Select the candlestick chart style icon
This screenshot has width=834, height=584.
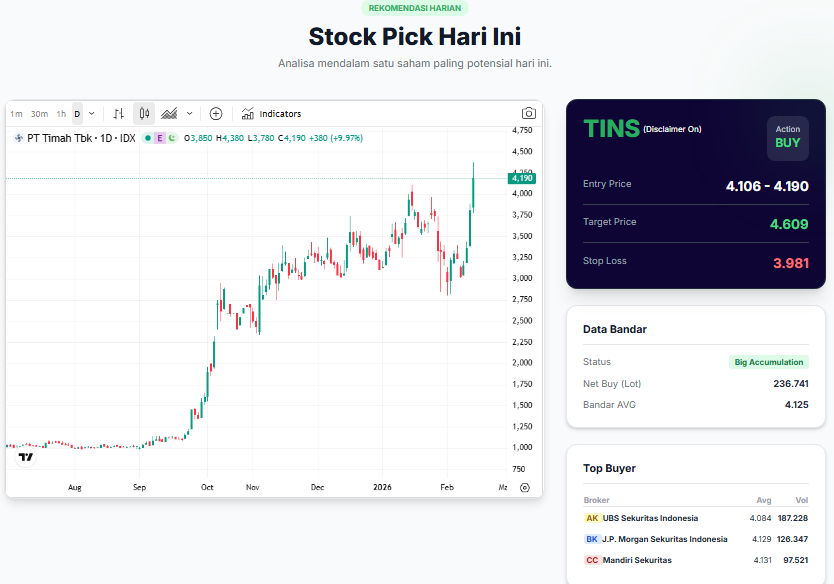pyautogui.click(x=144, y=114)
